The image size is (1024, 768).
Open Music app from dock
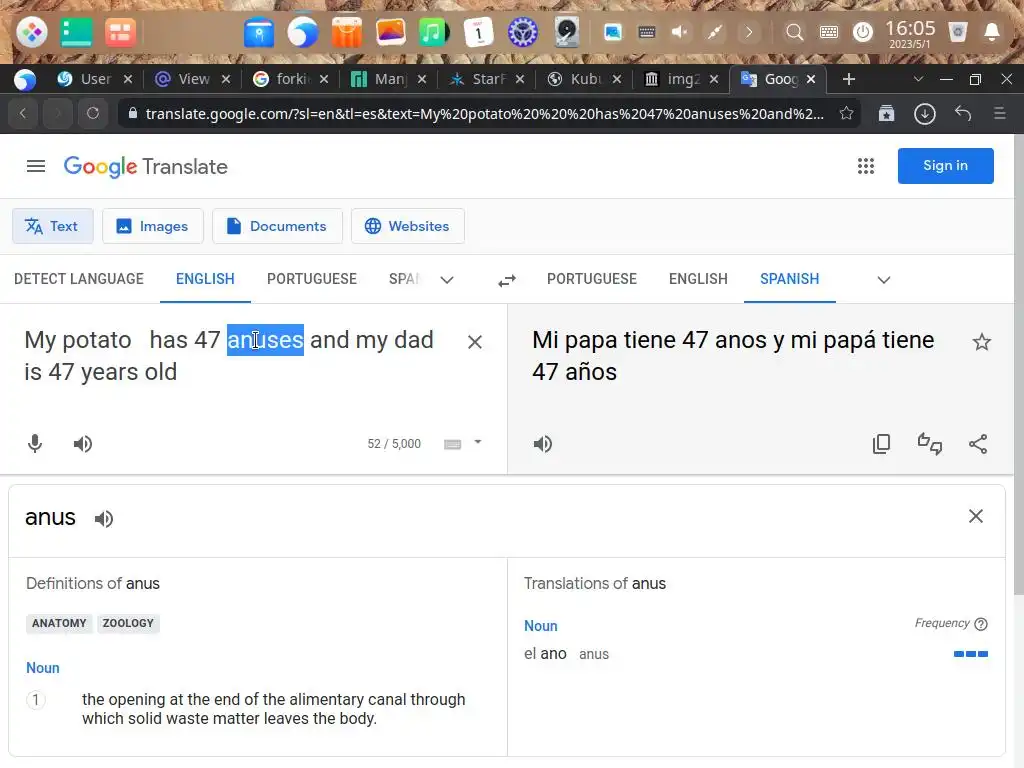[434, 31]
